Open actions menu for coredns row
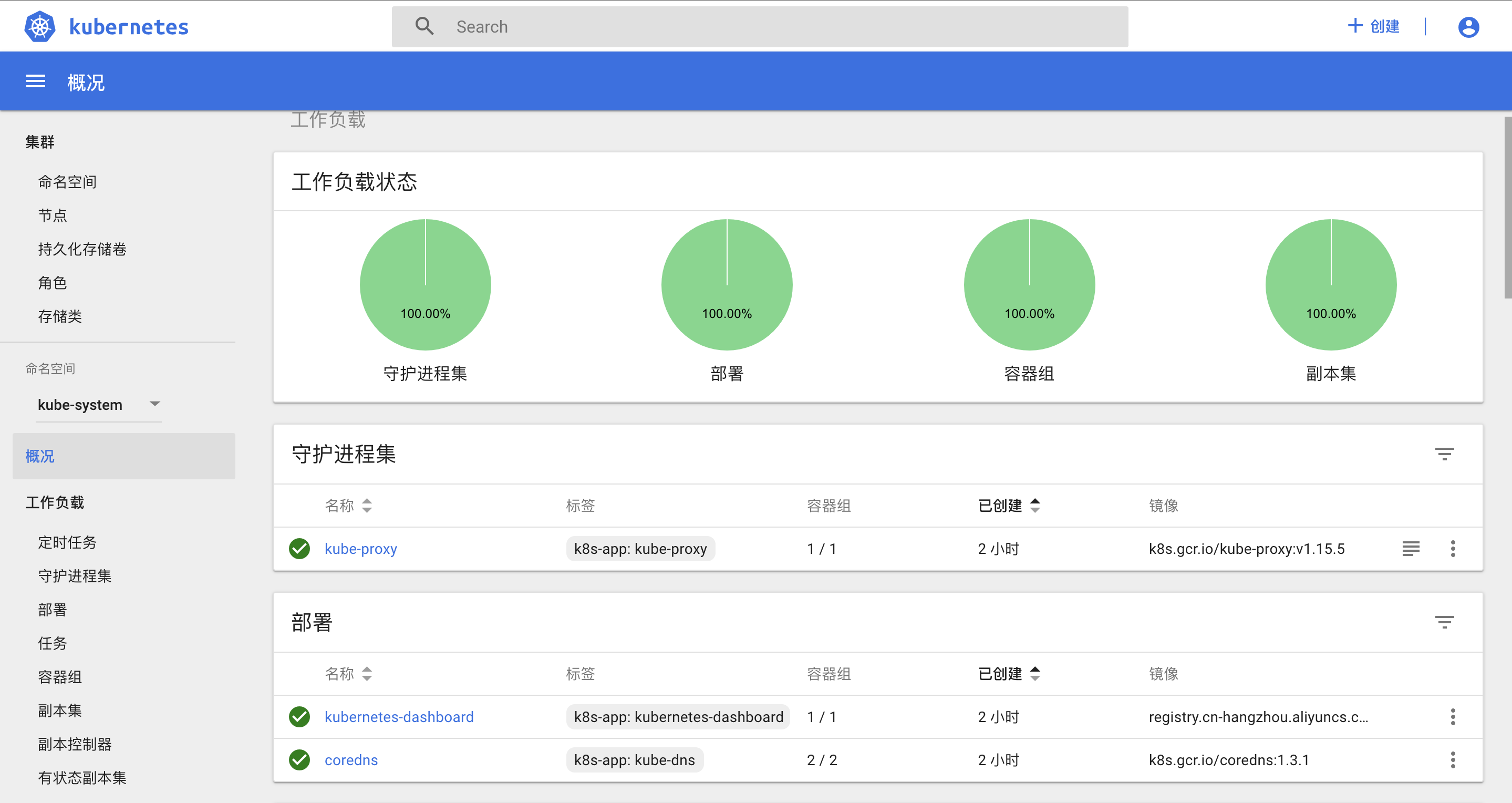 1453,760
